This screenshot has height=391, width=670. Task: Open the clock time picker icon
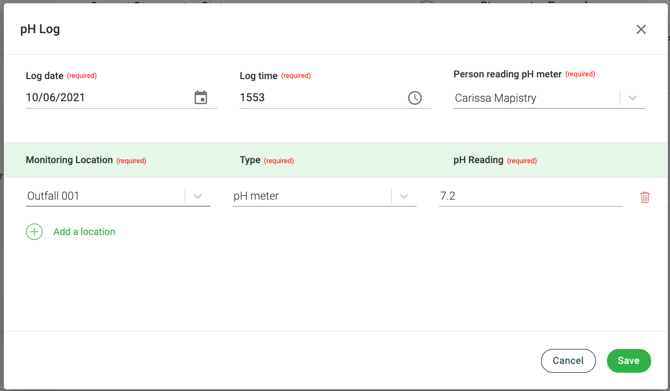[x=414, y=98]
